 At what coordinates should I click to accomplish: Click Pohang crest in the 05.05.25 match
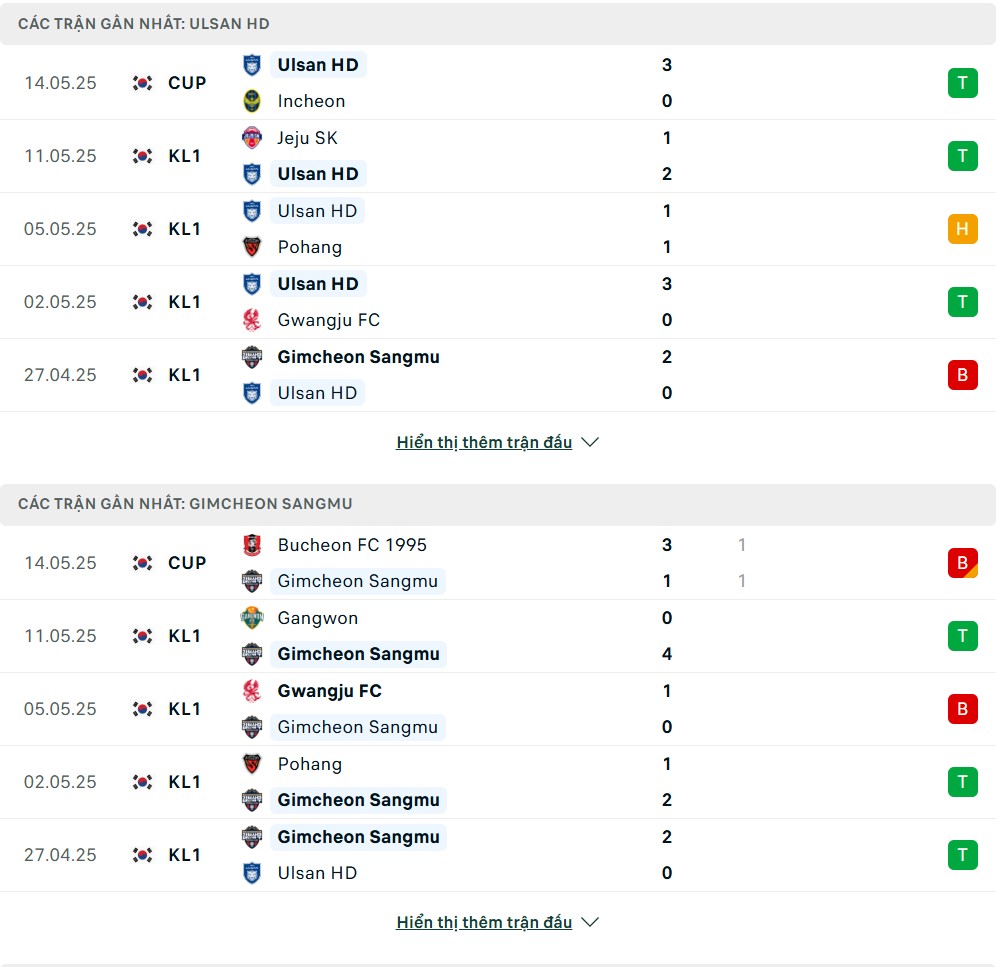[x=252, y=247]
